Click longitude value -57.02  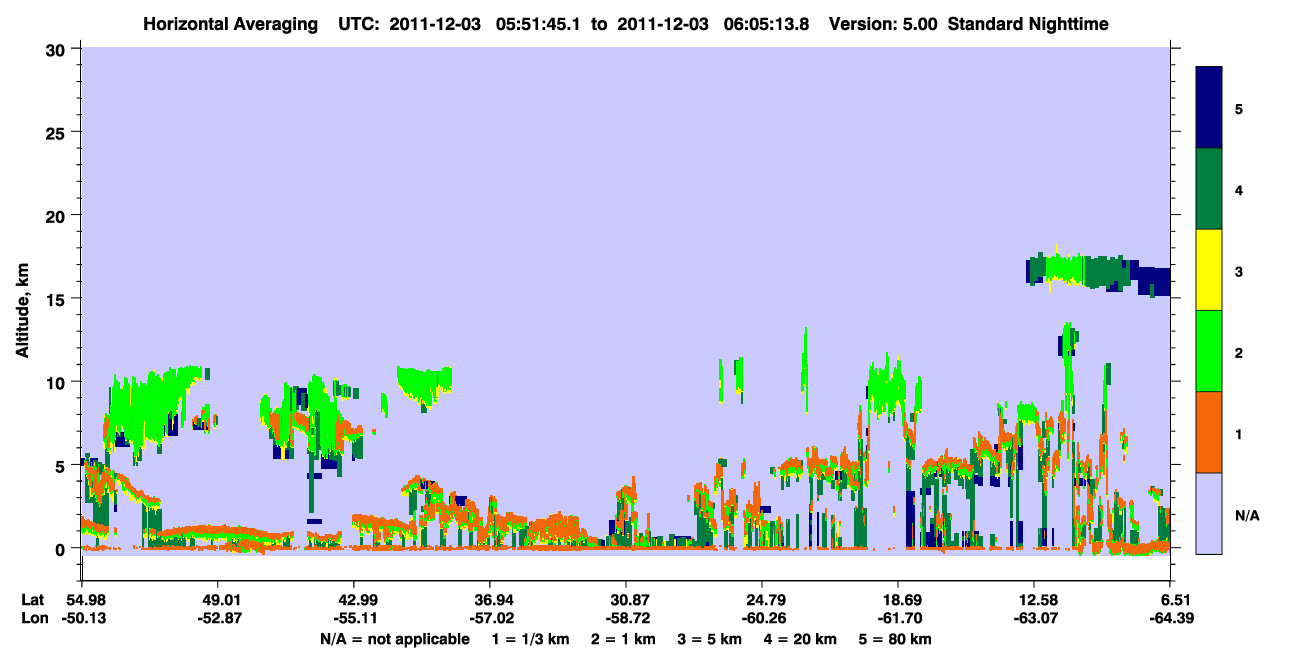click(x=490, y=618)
